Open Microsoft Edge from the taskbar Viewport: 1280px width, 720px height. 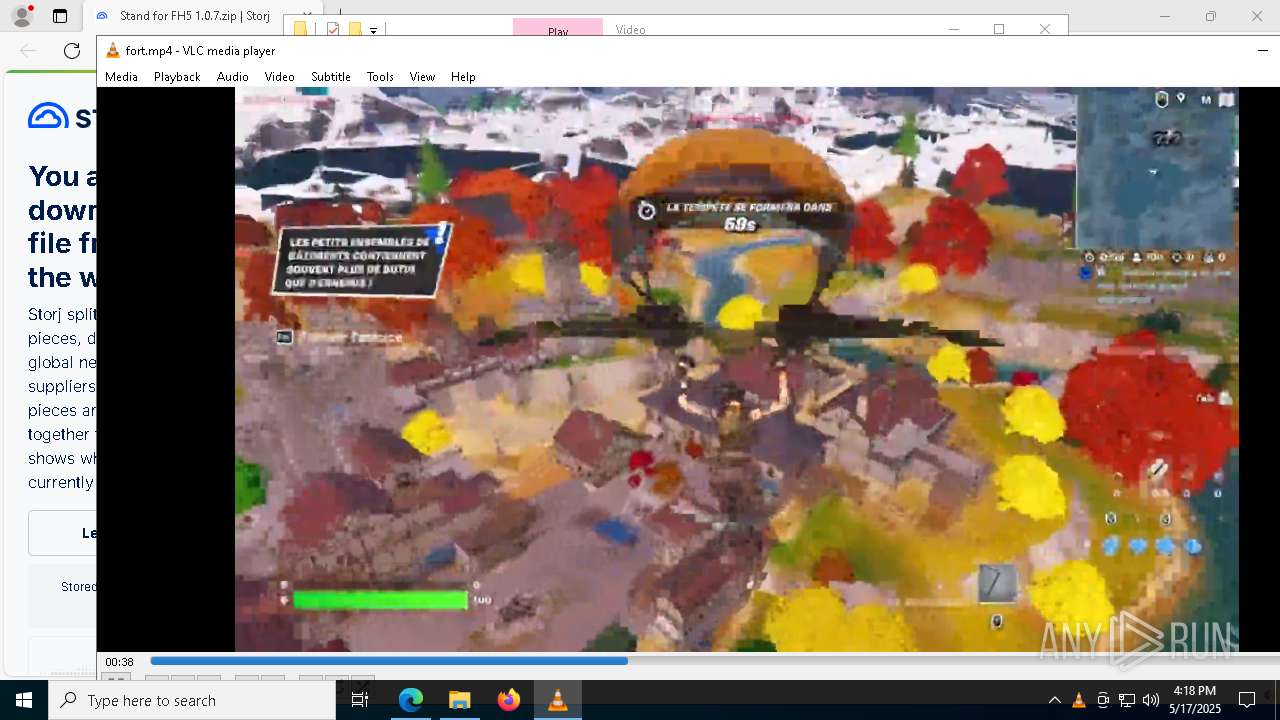click(x=411, y=700)
